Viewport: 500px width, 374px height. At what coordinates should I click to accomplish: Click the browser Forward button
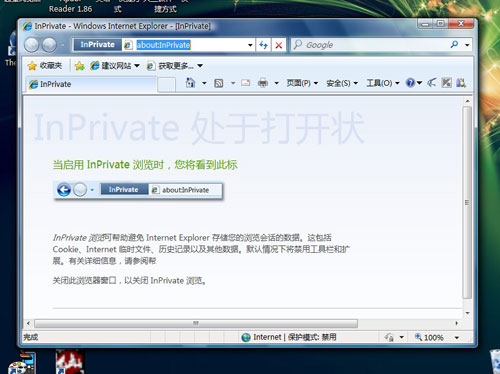tap(49, 45)
